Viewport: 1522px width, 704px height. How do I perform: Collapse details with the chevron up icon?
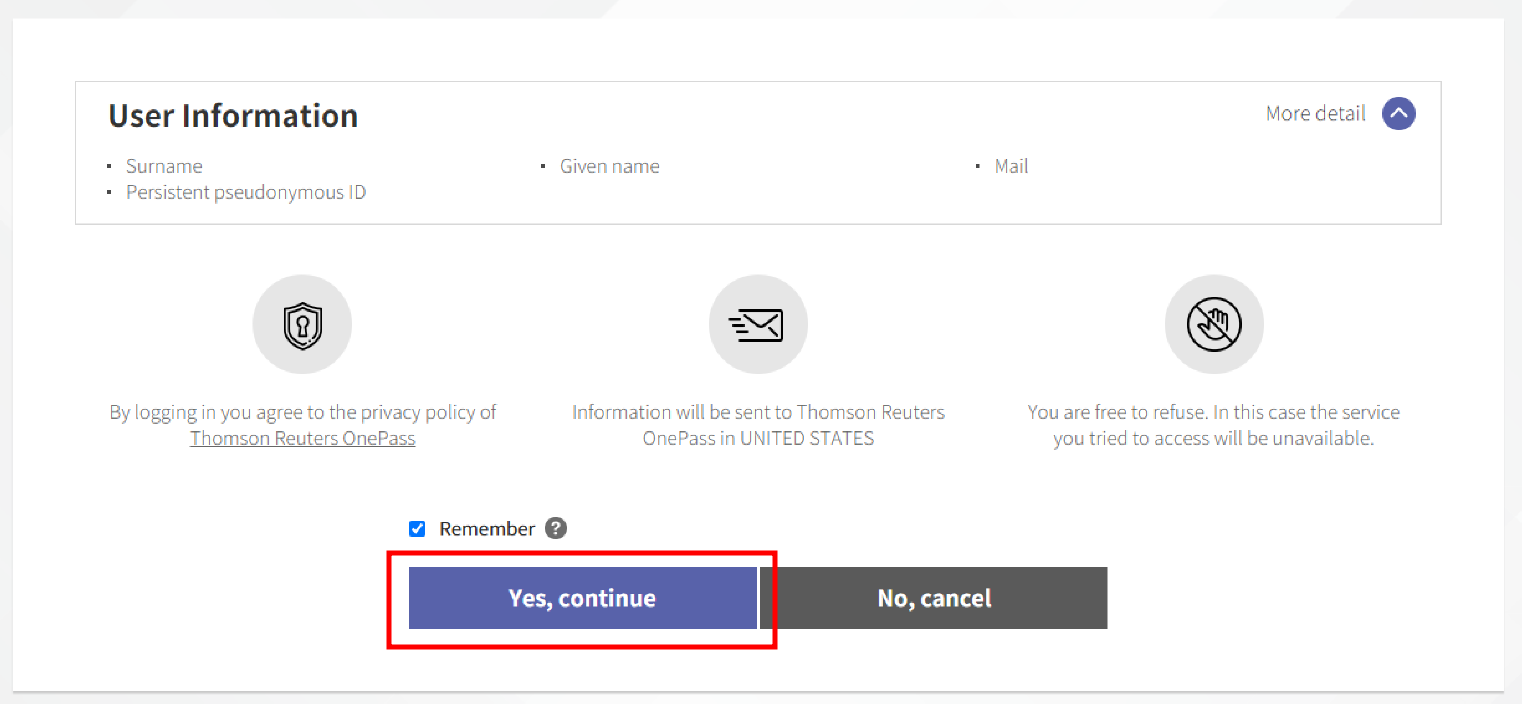pos(1398,114)
